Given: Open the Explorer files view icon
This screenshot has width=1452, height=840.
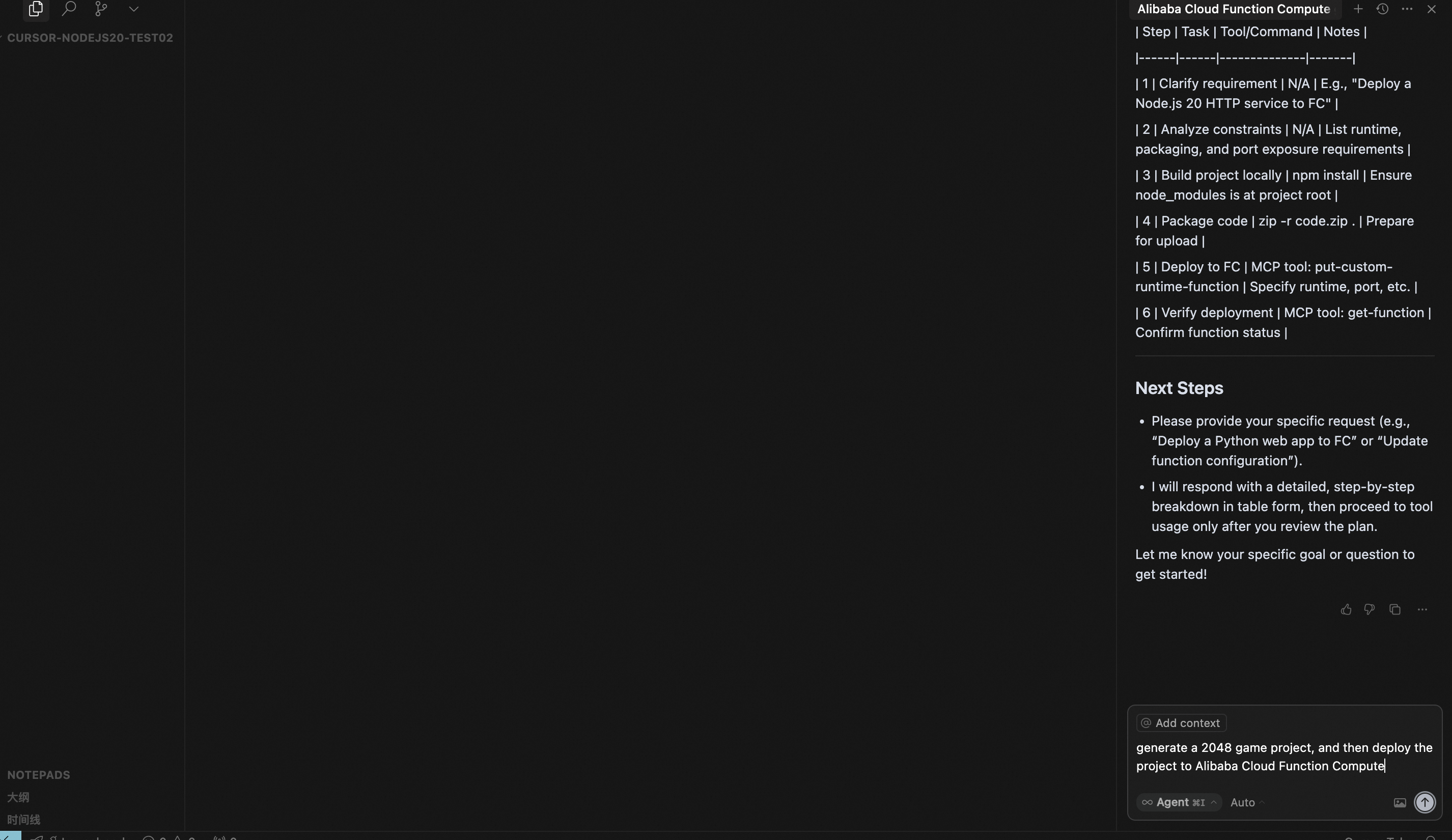Looking at the screenshot, I should tap(36, 9).
